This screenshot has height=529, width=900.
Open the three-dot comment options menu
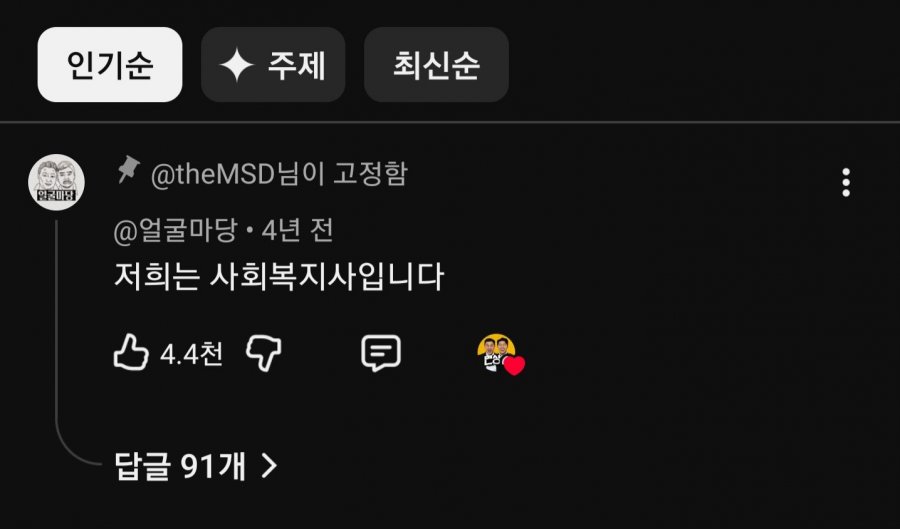tap(845, 182)
